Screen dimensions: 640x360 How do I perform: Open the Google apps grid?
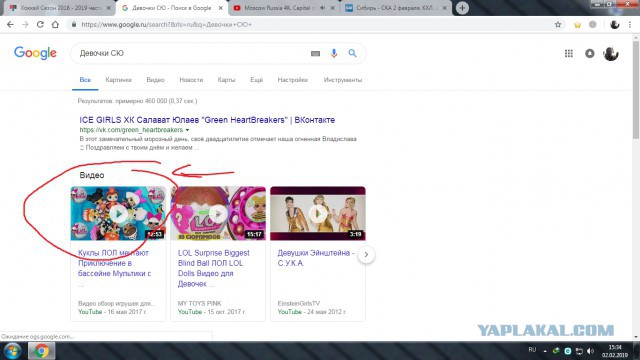(x=569, y=53)
